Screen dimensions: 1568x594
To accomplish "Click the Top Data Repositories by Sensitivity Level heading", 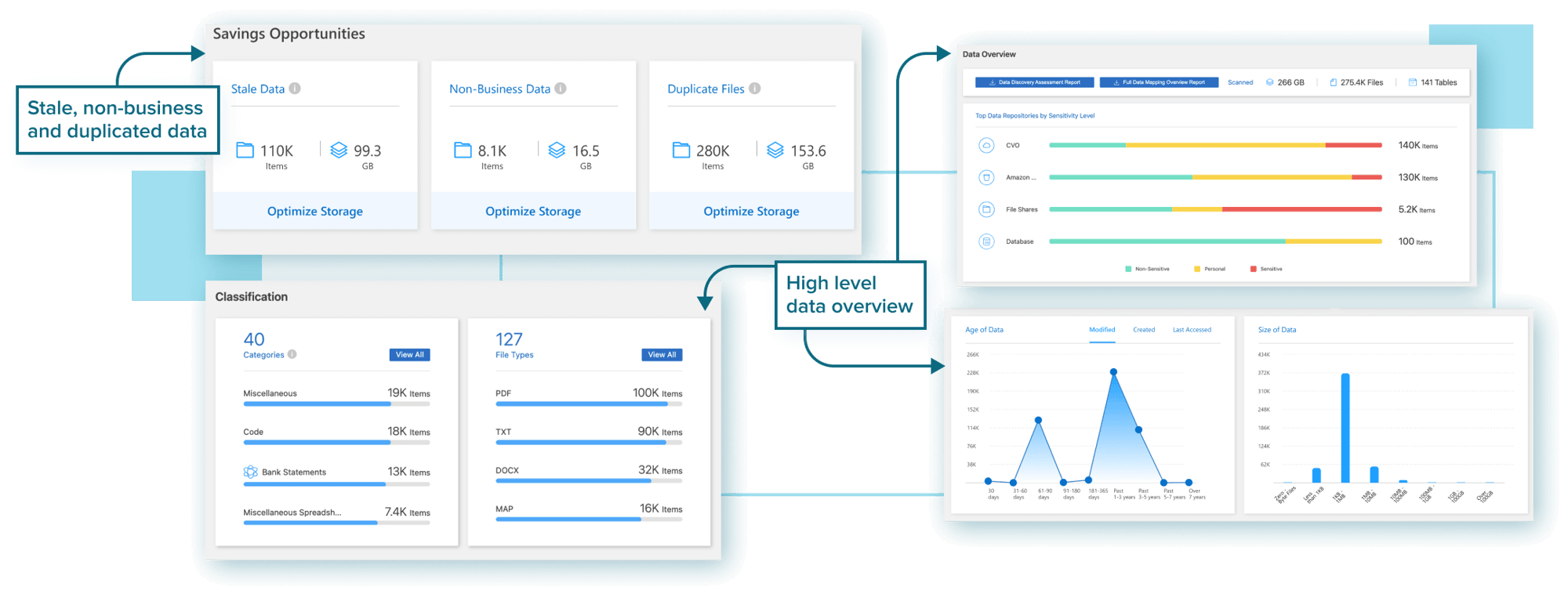I will (x=1035, y=115).
